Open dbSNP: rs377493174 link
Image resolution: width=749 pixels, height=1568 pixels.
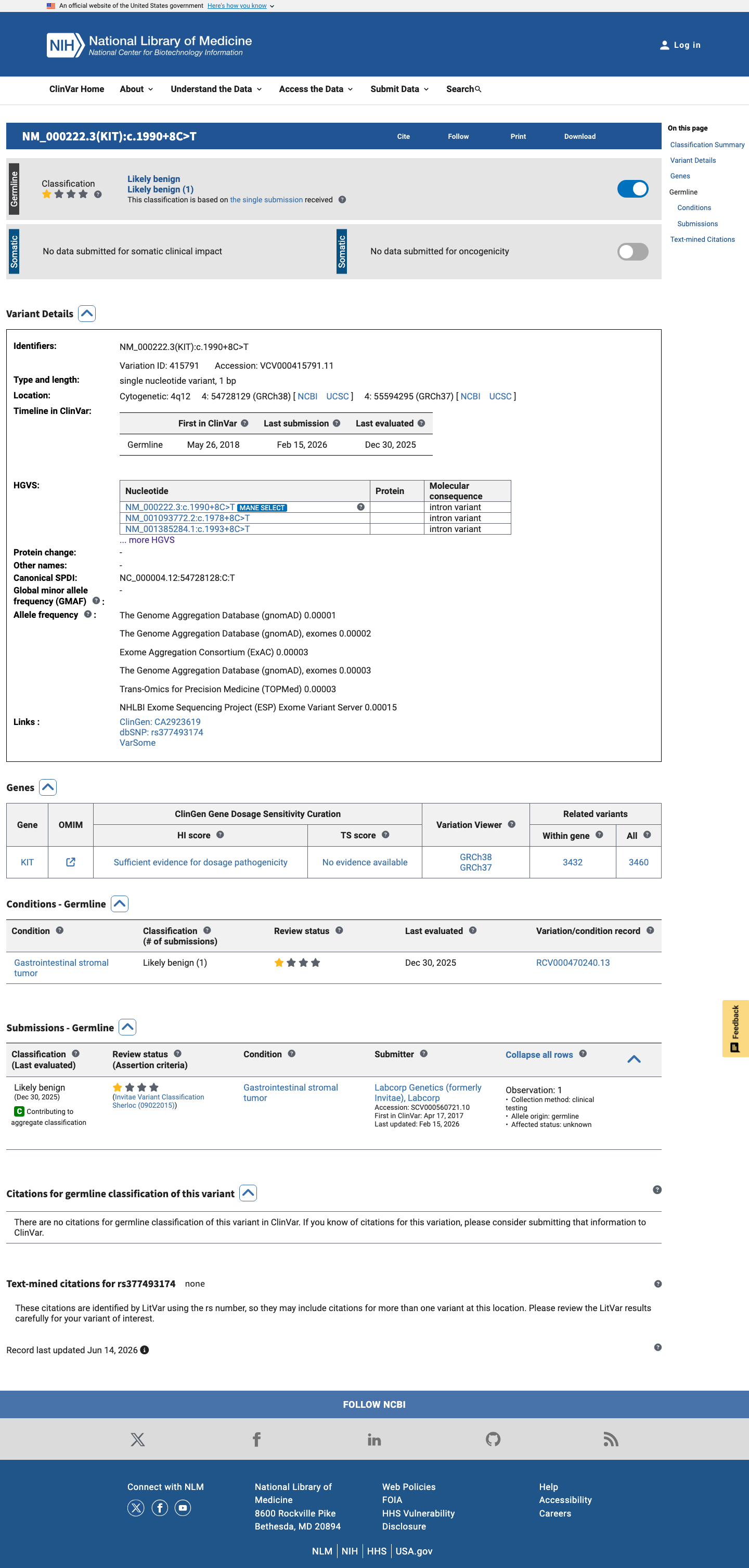(x=161, y=732)
